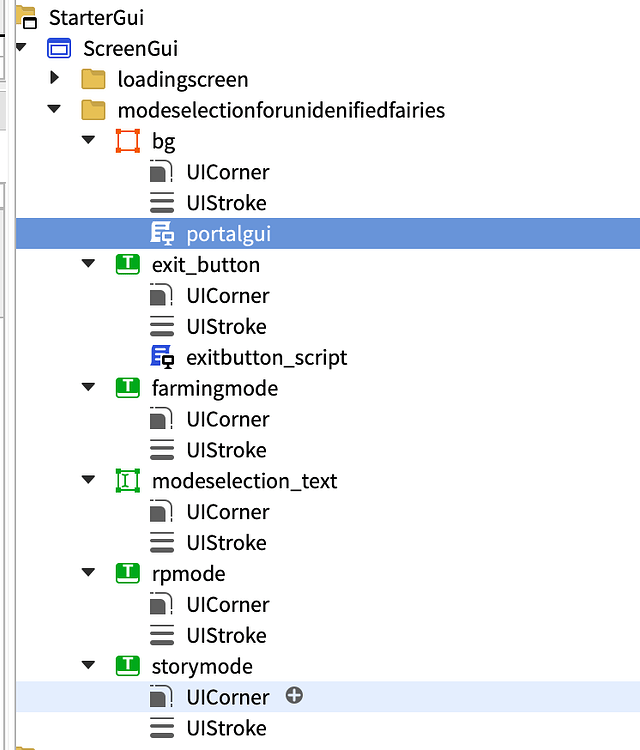The width and height of the screenshot is (640, 750).
Task: Select the StarterGui label
Action: [x=96, y=18]
